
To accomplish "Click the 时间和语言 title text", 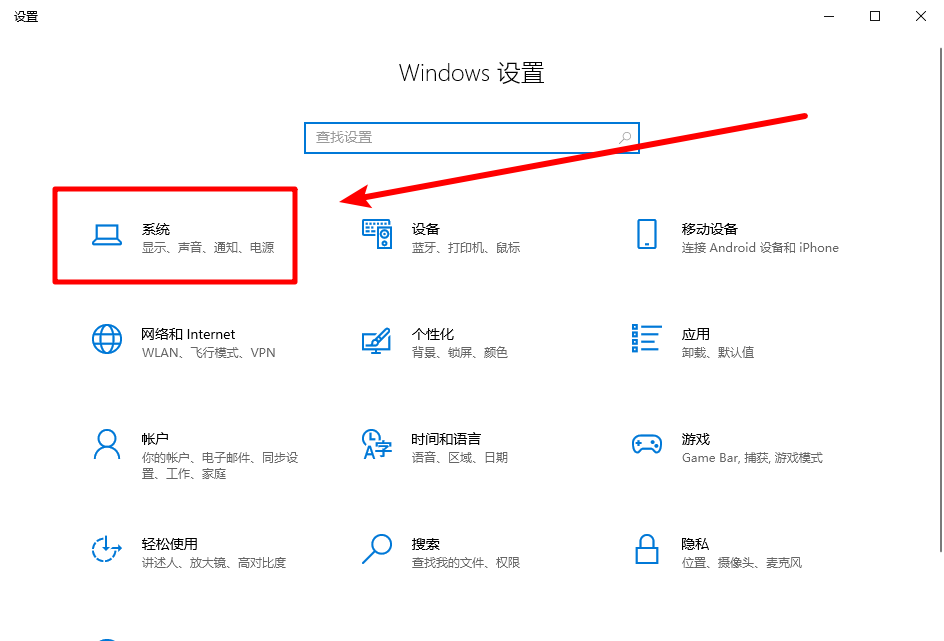I will pyautogui.click(x=446, y=439).
